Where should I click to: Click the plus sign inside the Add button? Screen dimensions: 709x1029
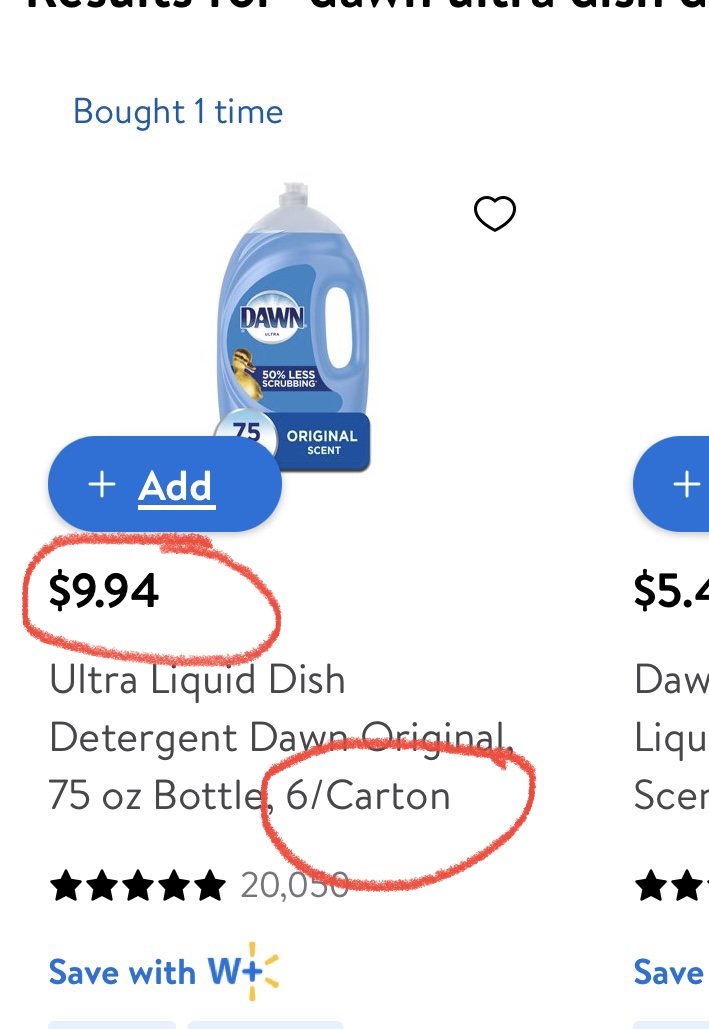coord(102,485)
